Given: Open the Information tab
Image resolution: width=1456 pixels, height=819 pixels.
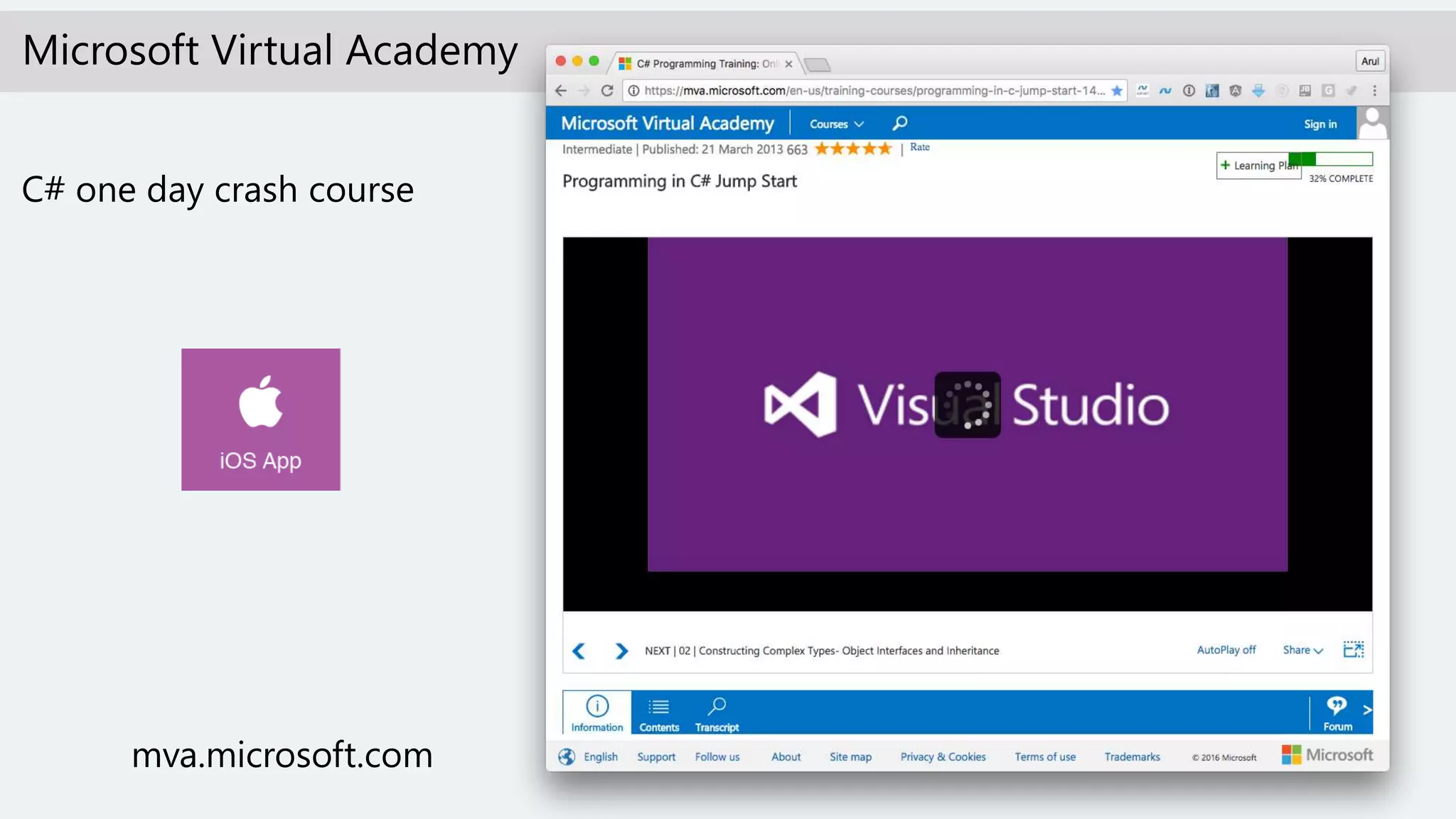Looking at the screenshot, I should 597,712.
